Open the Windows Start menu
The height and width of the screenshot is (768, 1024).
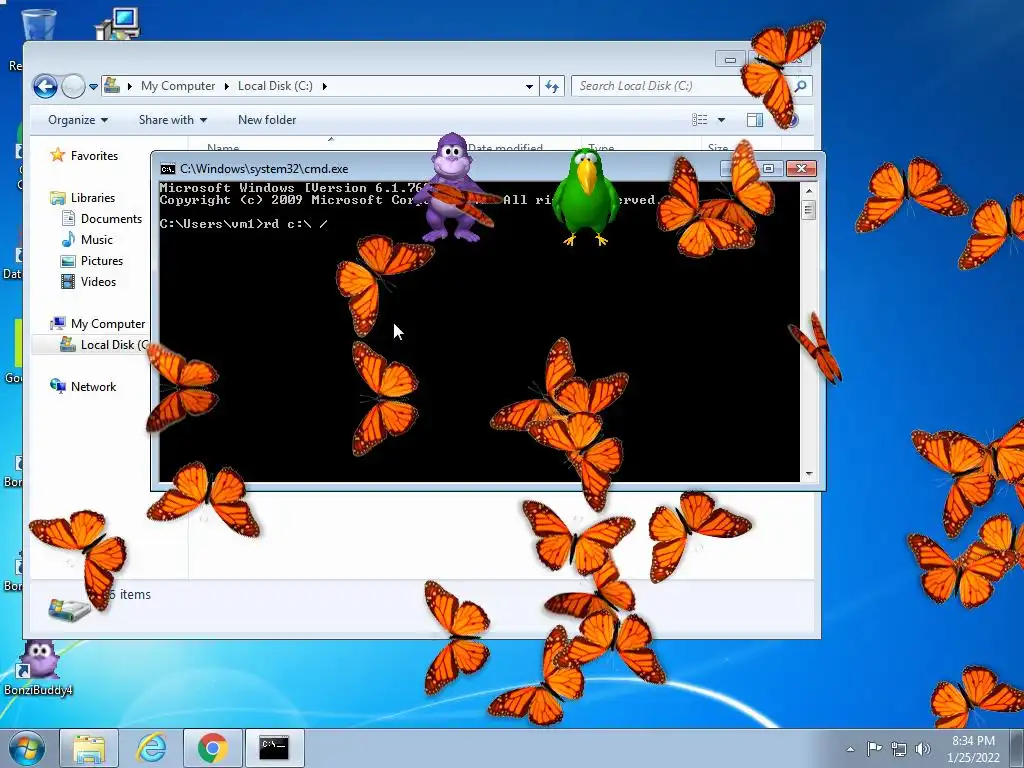coord(27,748)
